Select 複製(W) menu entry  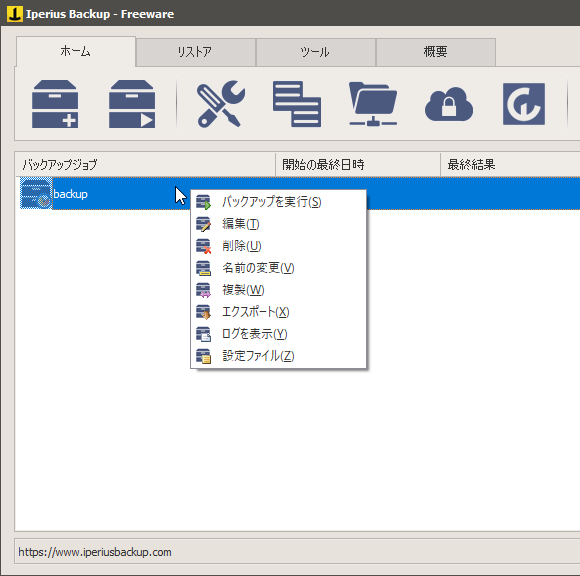[278, 290]
